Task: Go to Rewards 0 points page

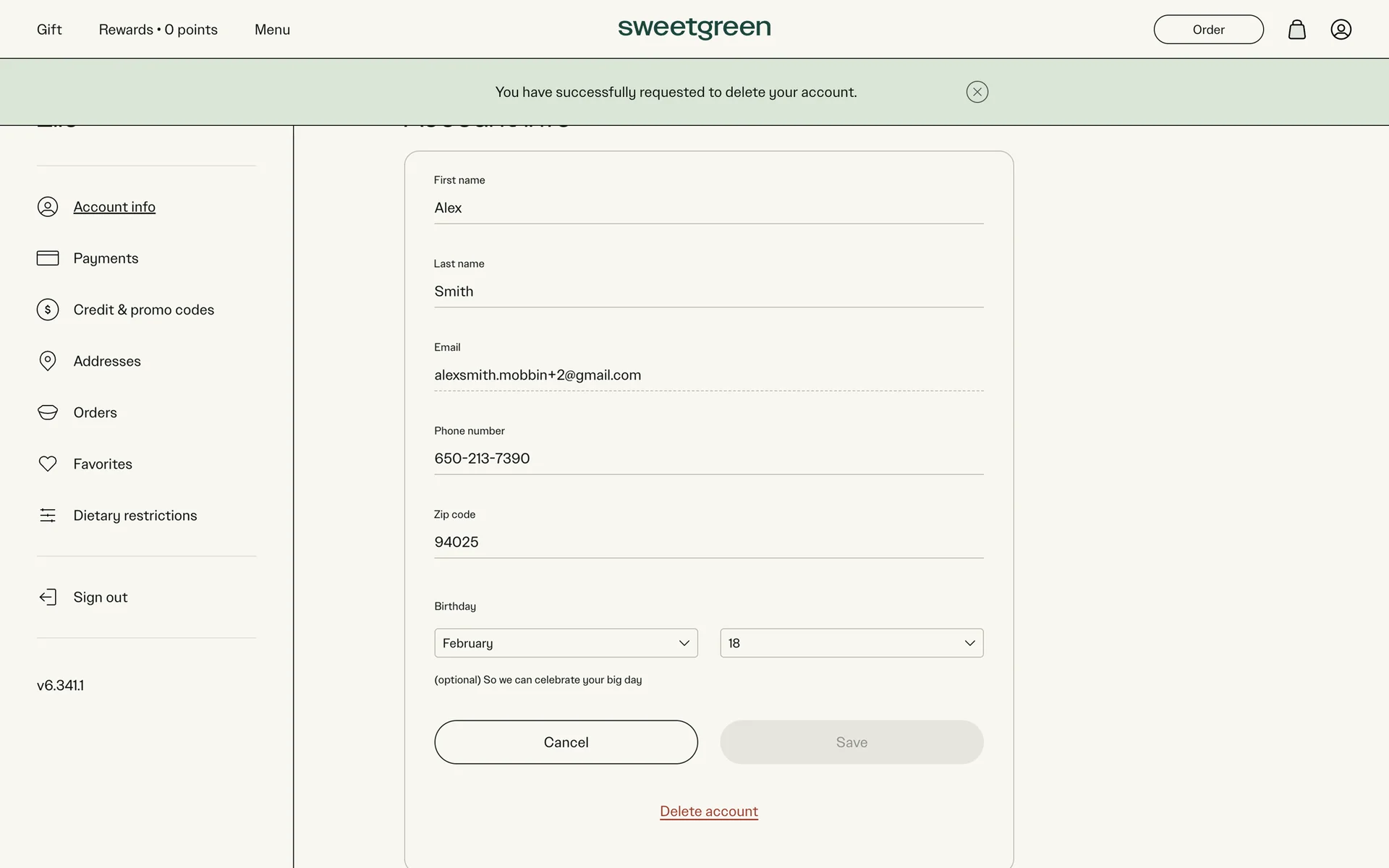Action: 158,30
